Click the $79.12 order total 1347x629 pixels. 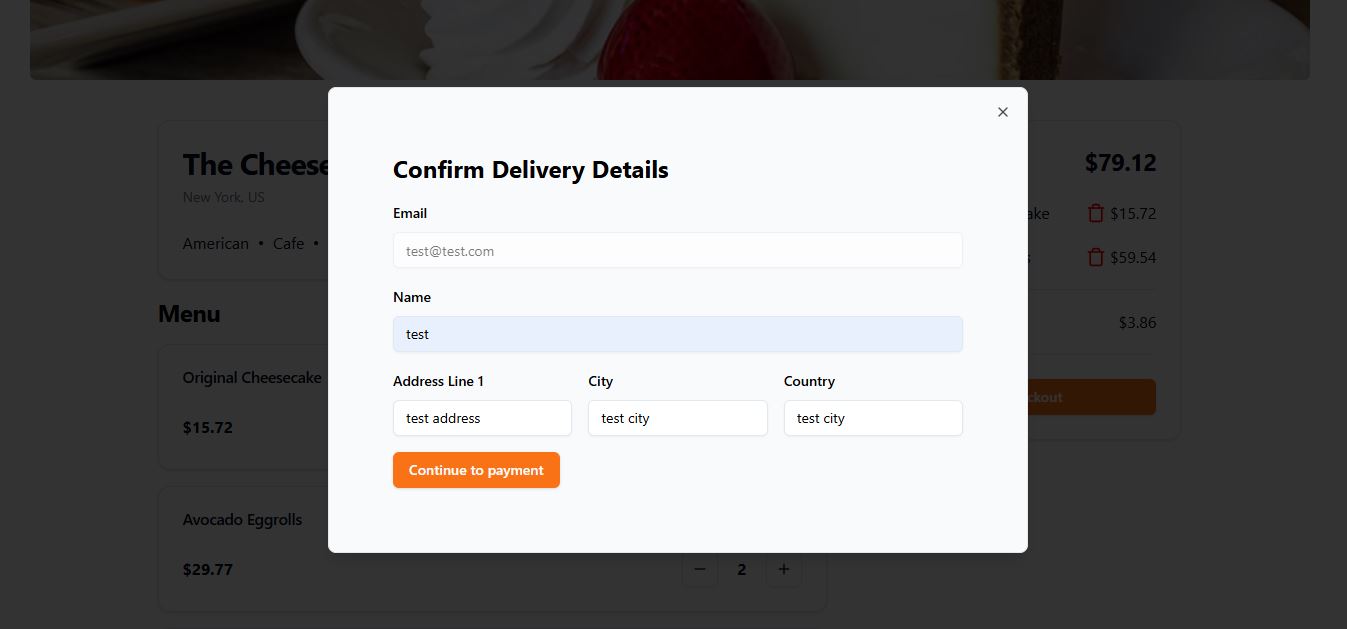1120,163
